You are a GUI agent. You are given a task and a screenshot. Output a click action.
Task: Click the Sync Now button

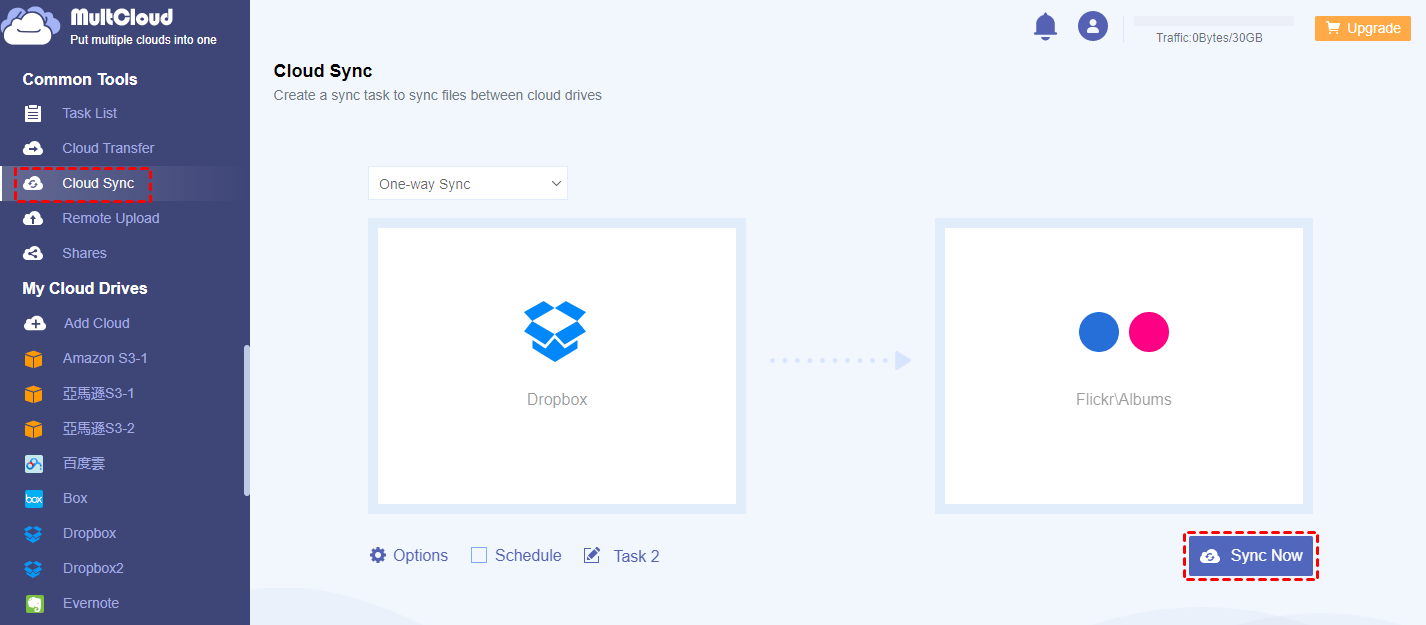[1251, 555]
